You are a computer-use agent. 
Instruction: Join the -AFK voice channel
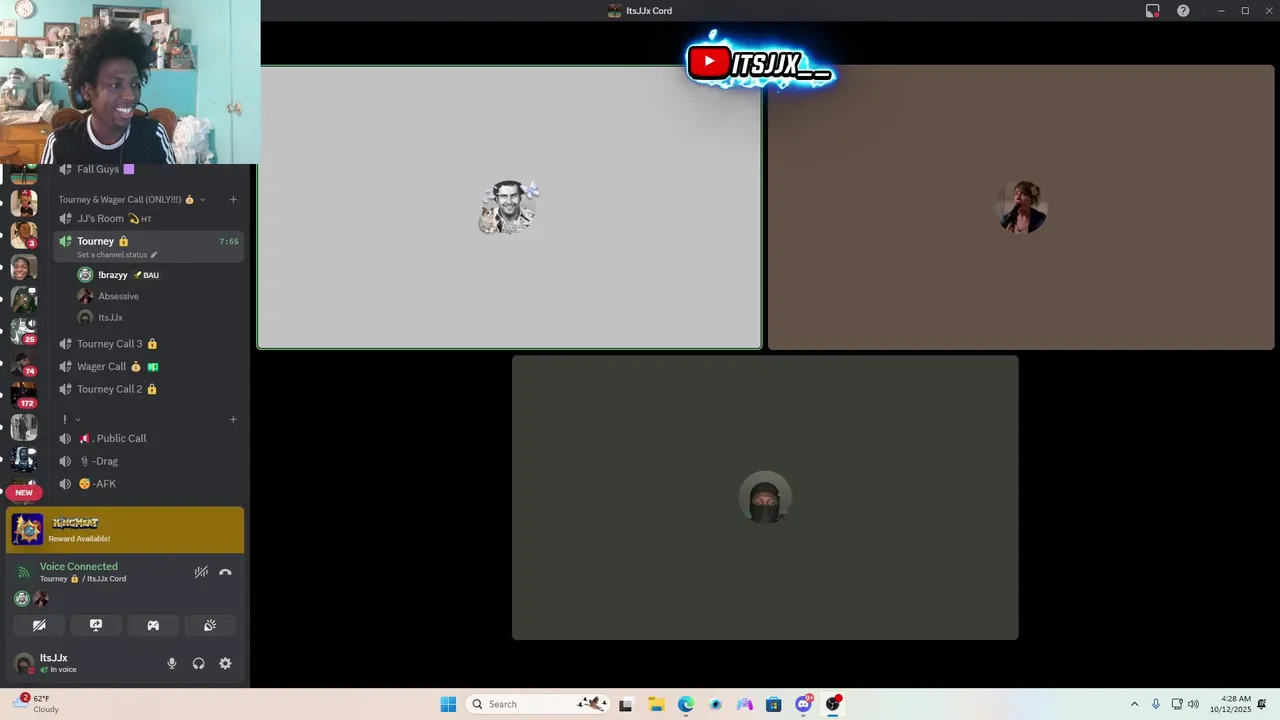(147, 484)
